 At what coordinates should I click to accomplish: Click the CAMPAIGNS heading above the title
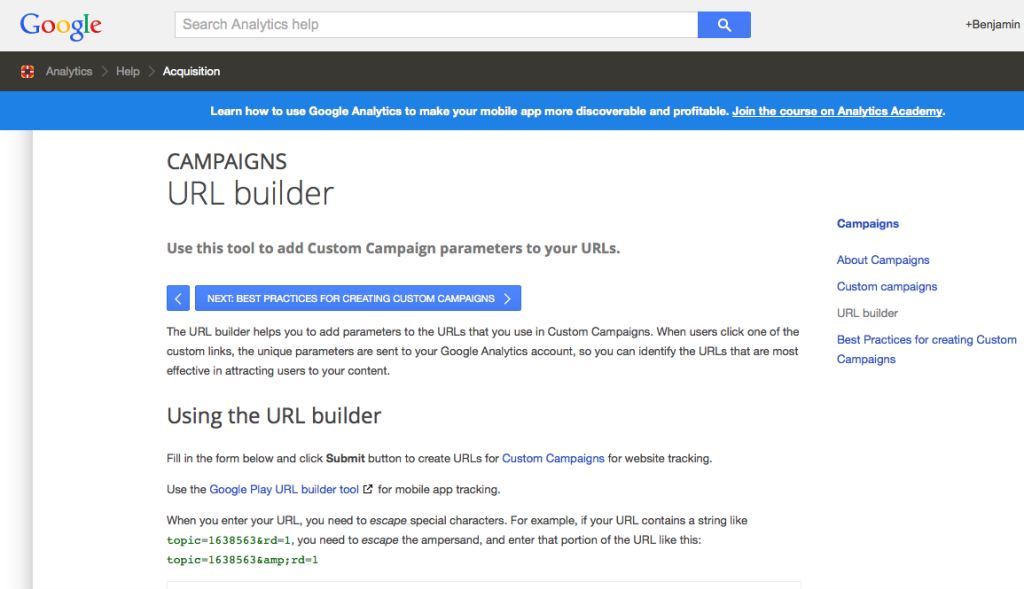[x=227, y=161]
